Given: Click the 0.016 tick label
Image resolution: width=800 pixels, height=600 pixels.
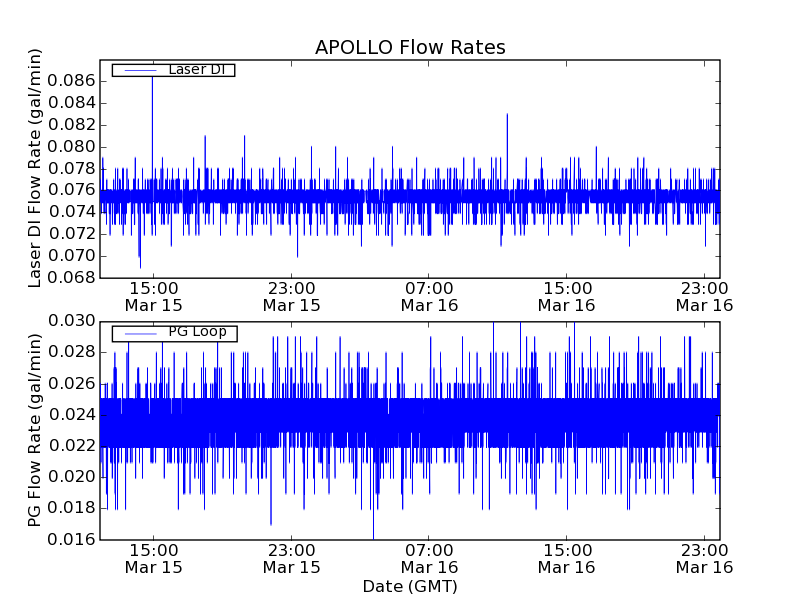Looking at the screenshot, I should [71, 539].
